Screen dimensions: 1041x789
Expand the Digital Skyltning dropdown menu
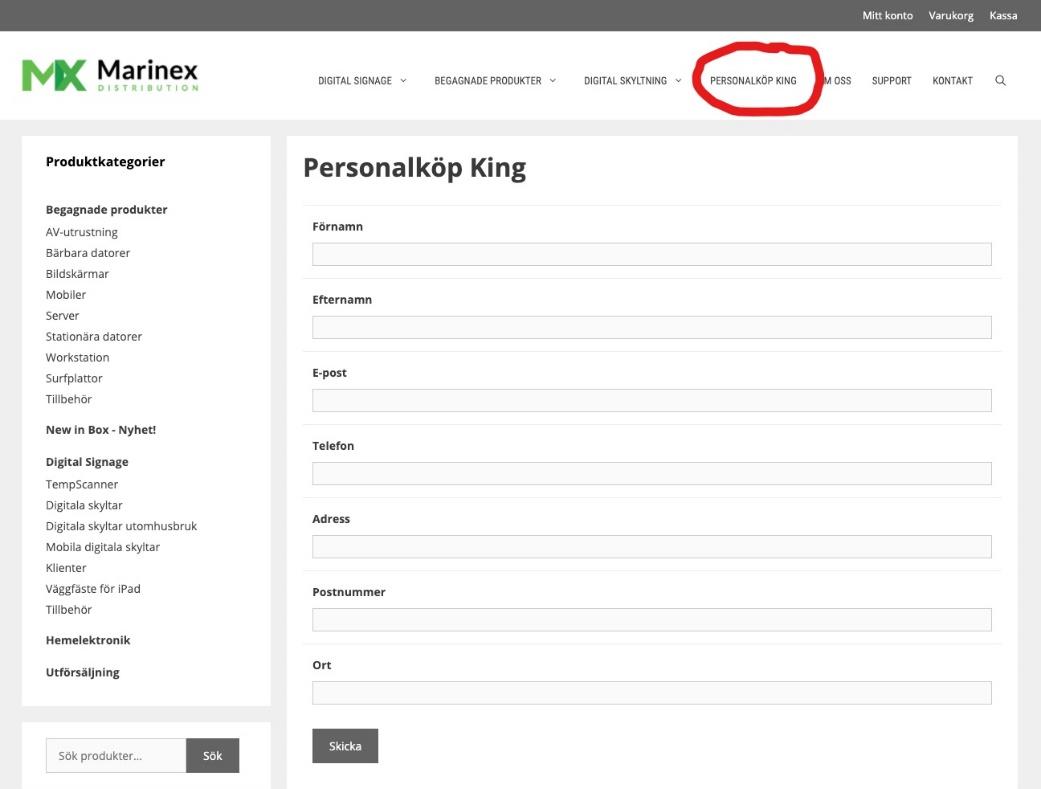coord(632,81)
